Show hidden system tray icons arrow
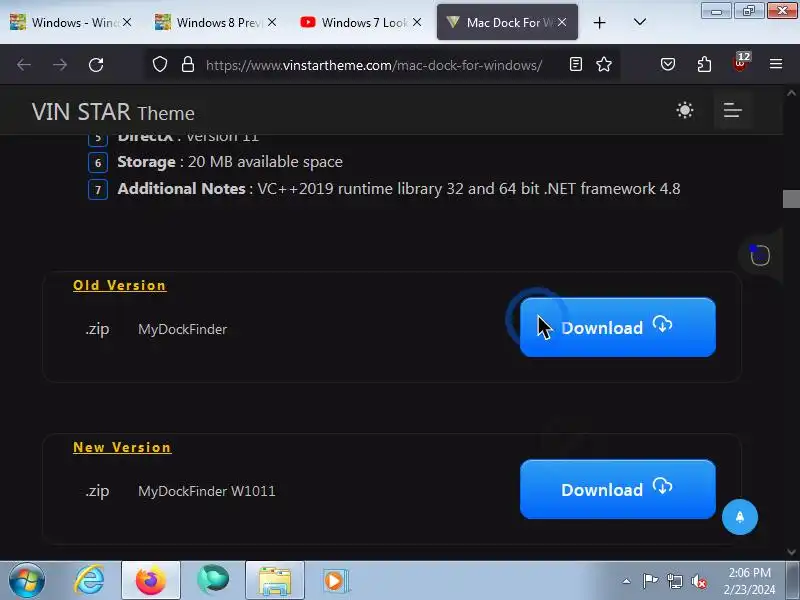Viewport: 800px width, 600px height. pos(627,581)
